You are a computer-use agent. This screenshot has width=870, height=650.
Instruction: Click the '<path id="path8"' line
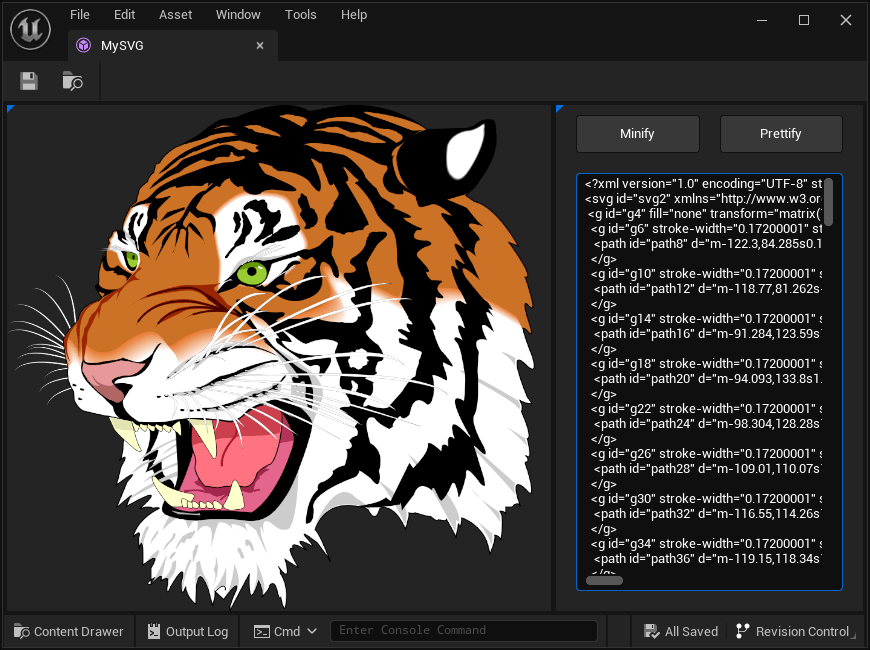click(707, 244)
